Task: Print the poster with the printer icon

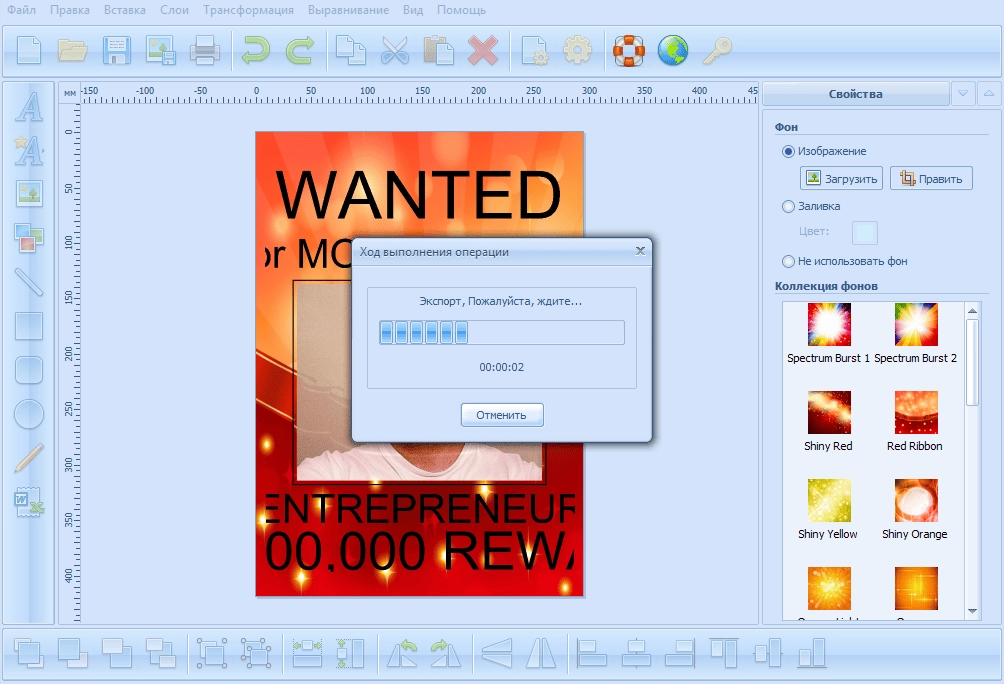Action: pos(204,51)
